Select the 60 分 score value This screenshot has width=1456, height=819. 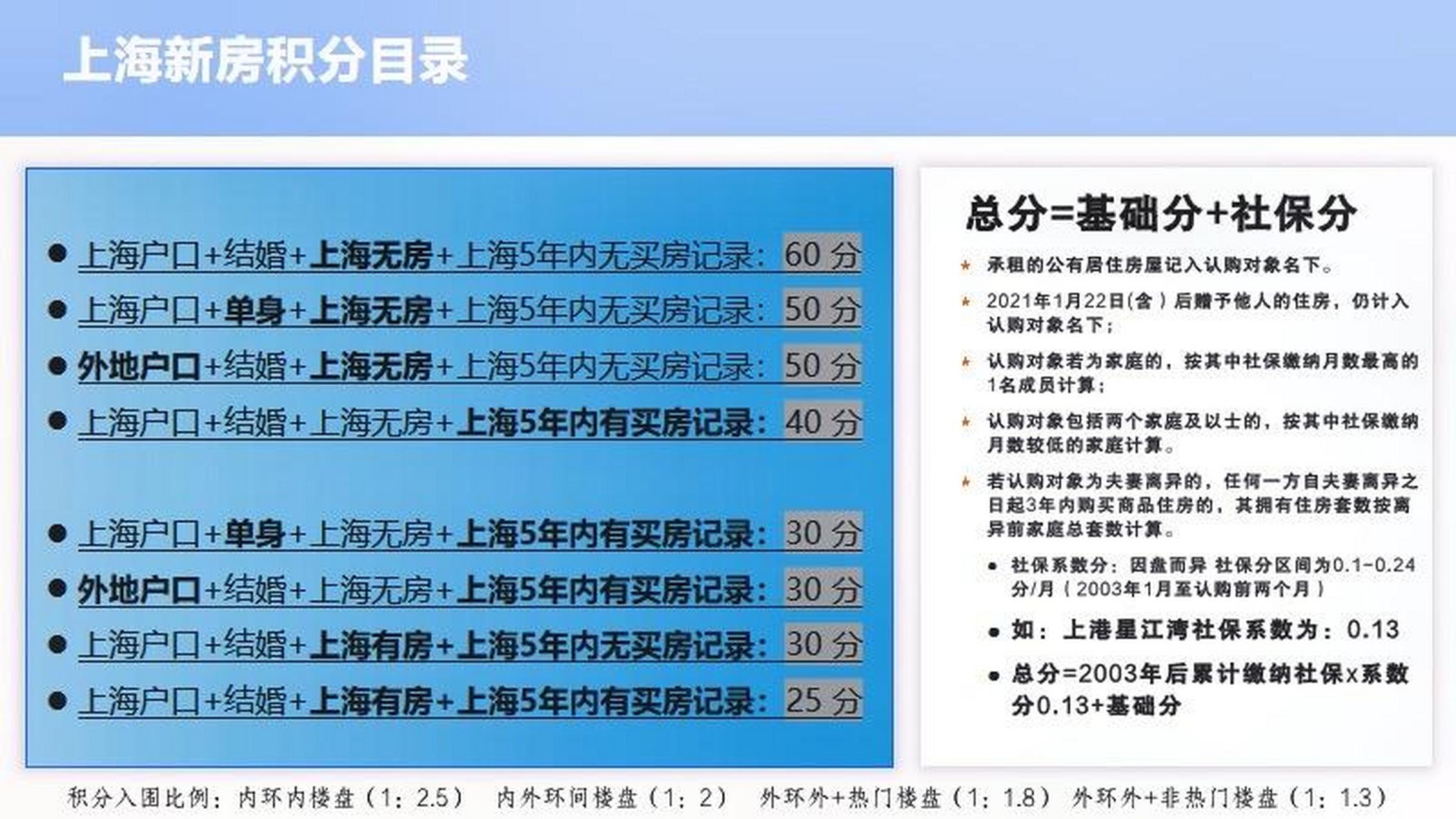pos(822,254)
